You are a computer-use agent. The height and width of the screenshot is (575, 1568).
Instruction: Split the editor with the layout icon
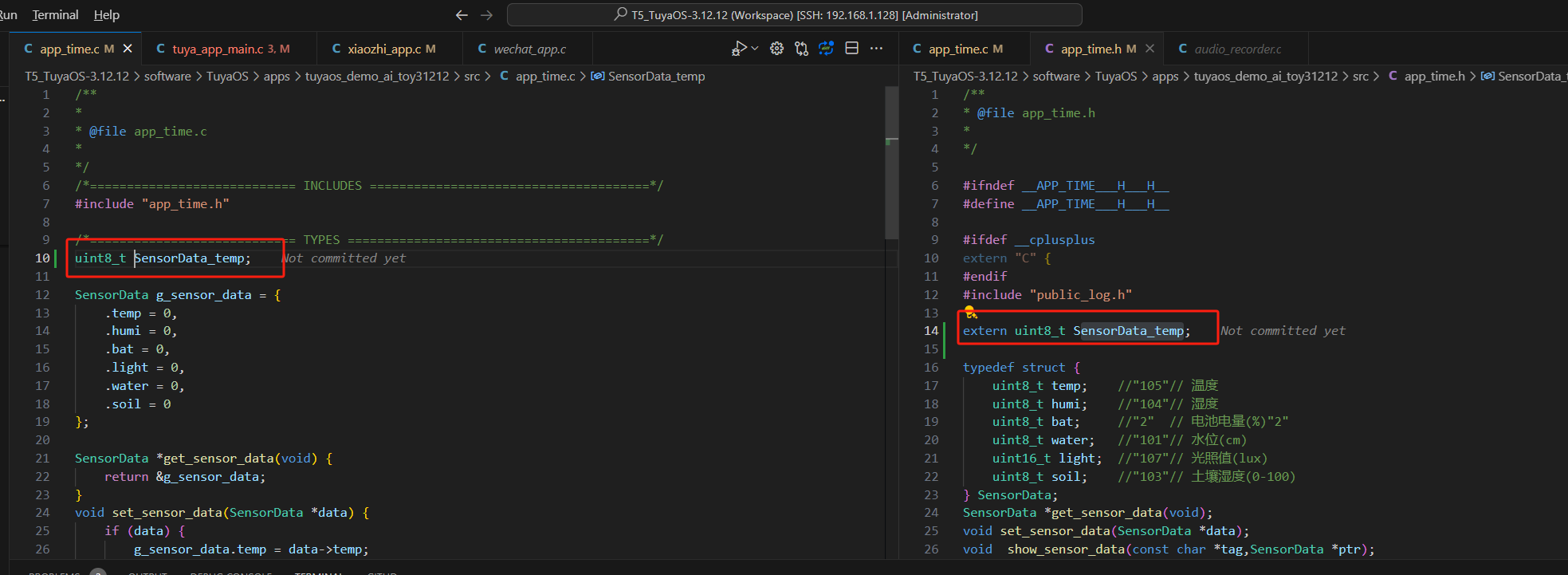pos(851,49)
